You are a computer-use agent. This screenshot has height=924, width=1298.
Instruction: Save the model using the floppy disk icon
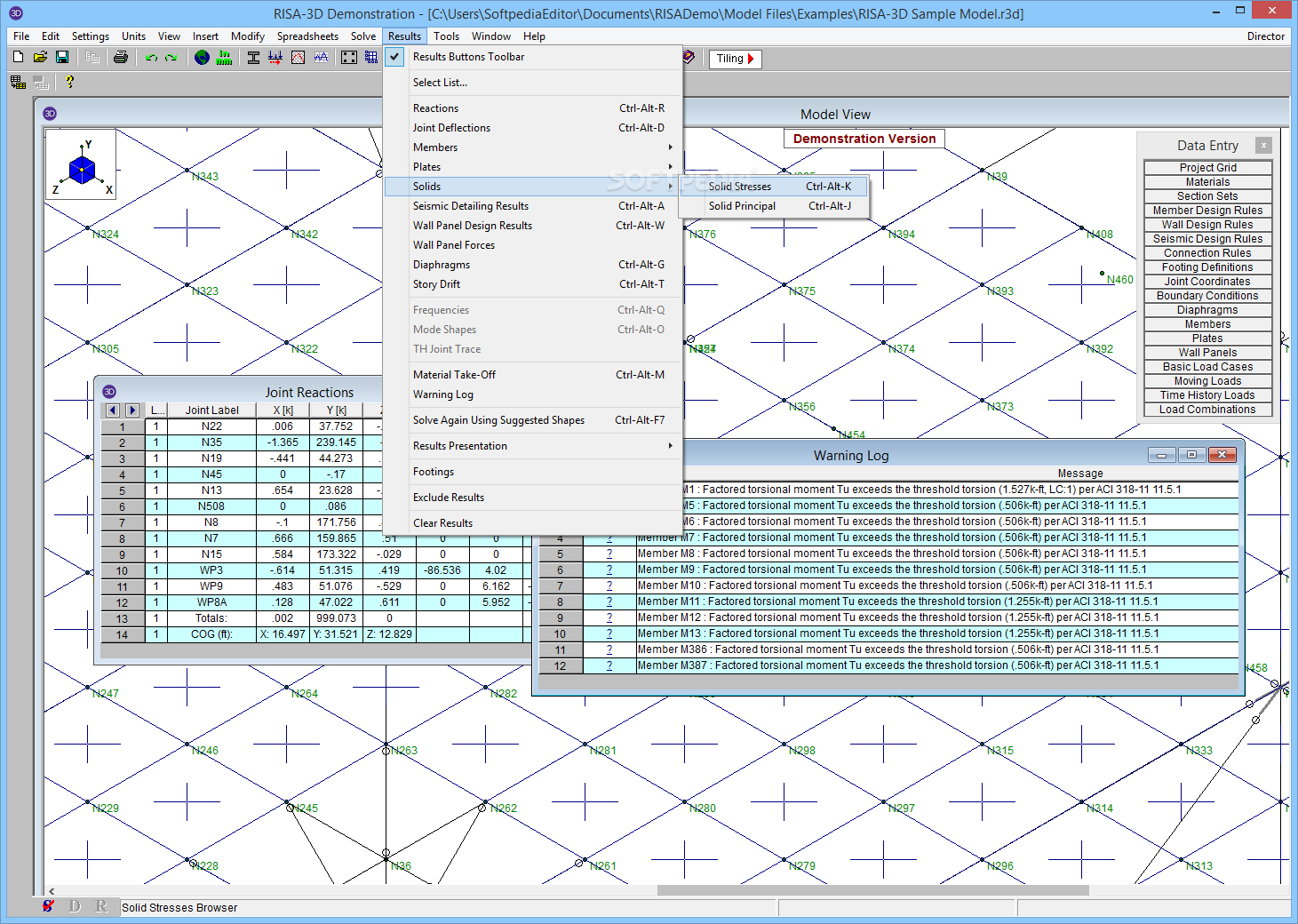tap(62, 57)
